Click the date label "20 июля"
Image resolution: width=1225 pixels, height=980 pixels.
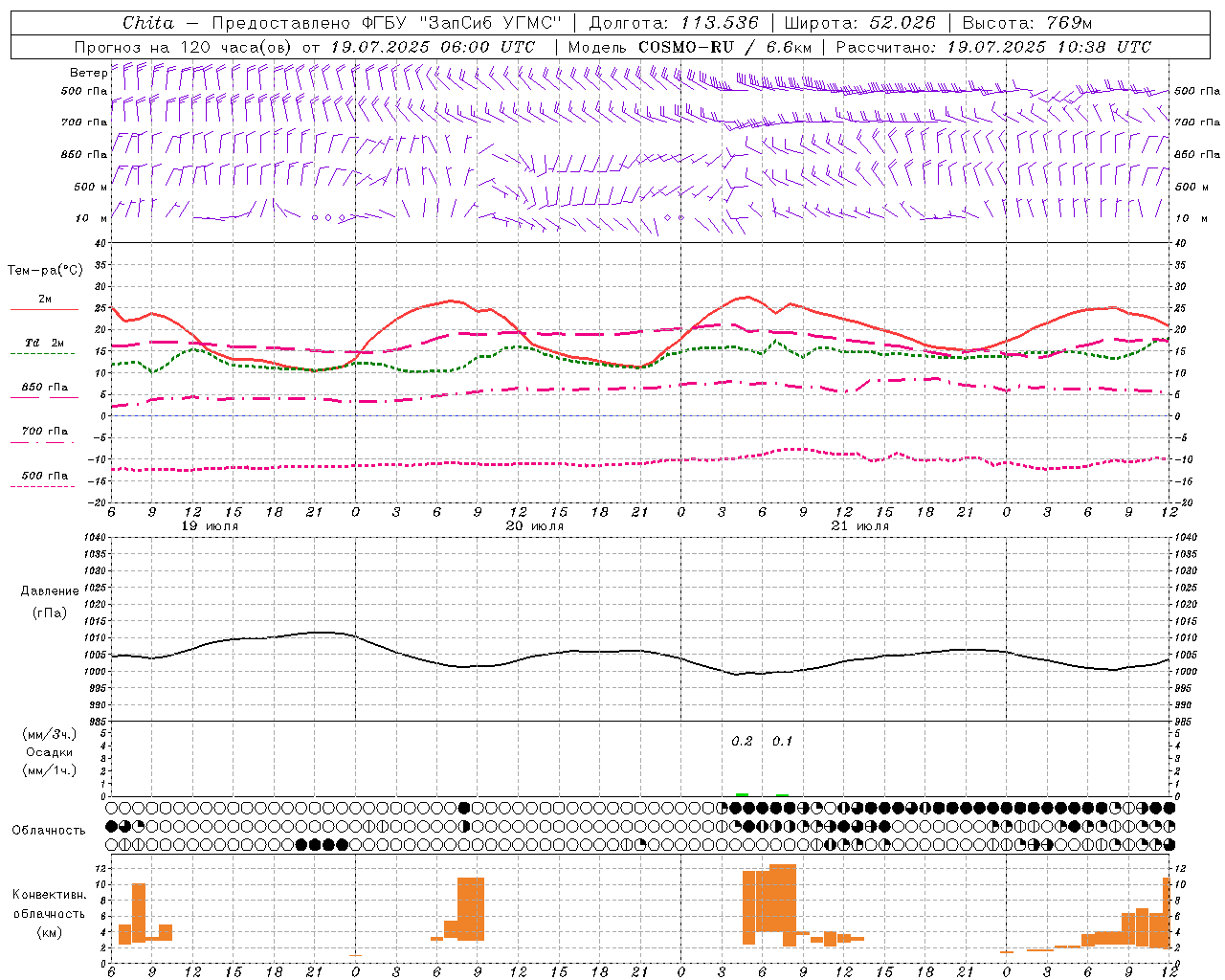(x=535, y=526)
